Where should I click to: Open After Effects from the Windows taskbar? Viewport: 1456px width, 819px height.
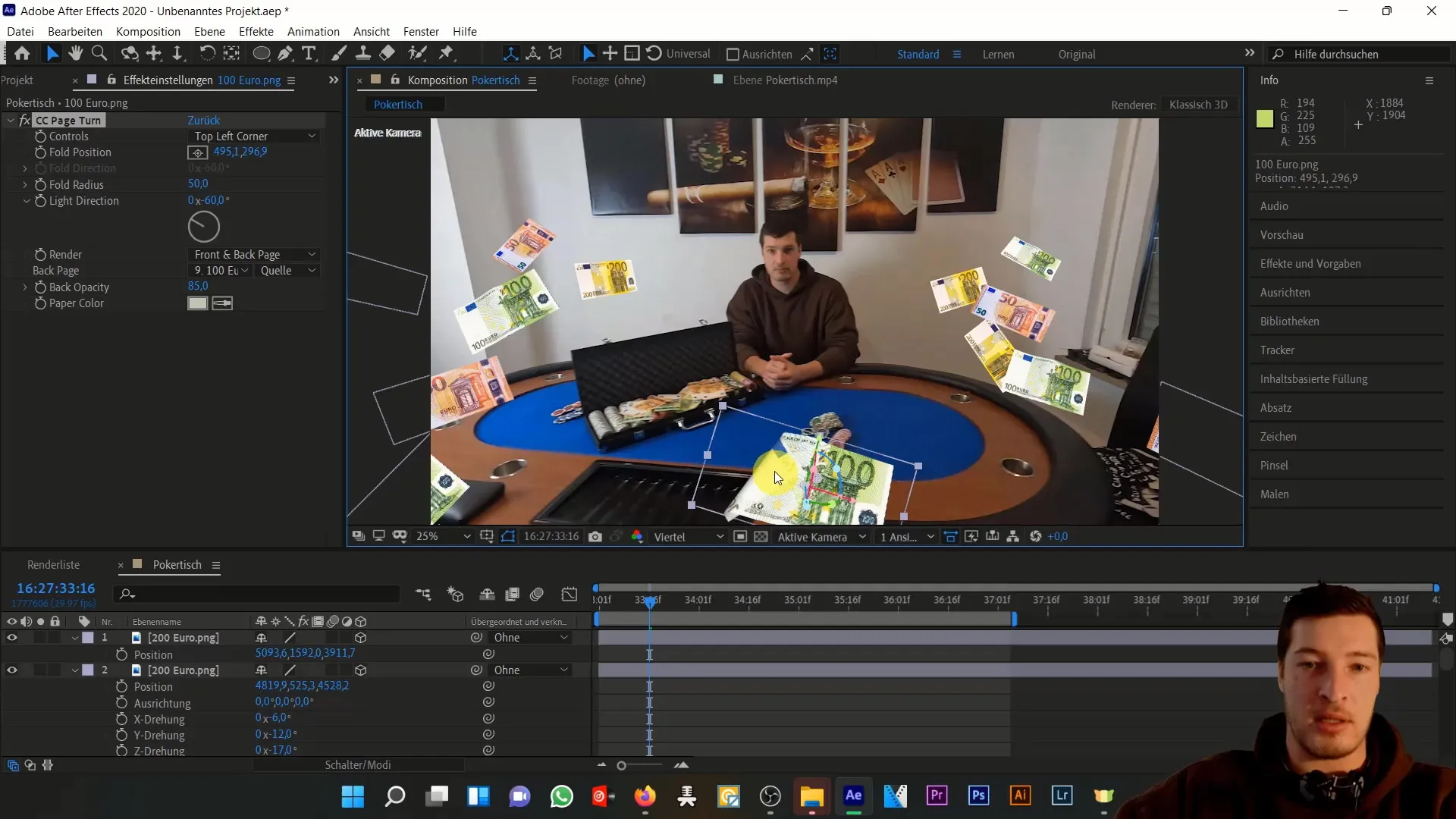click(x=853, y=795)
